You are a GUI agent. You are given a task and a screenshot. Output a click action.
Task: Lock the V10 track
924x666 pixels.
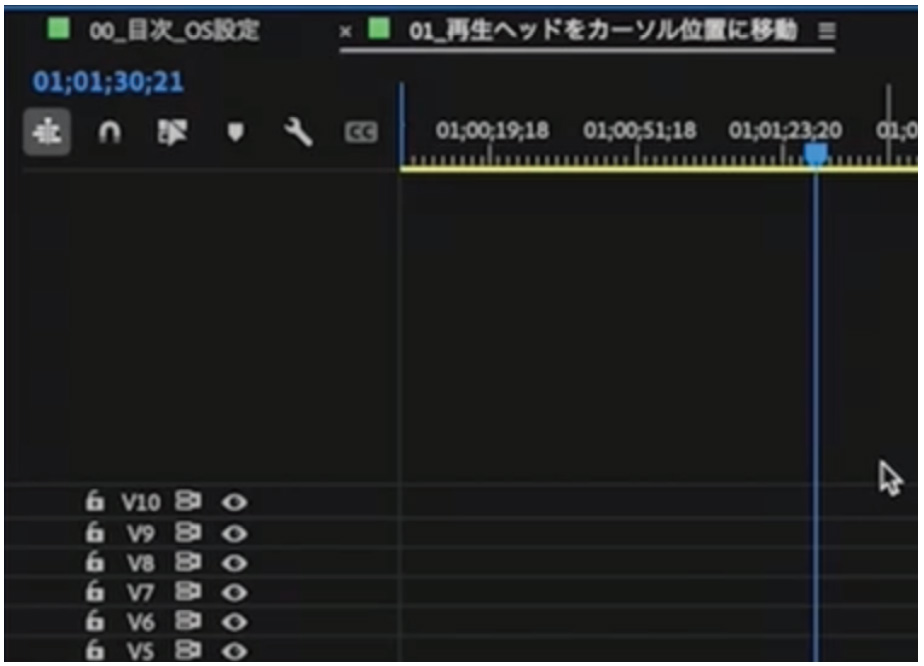(x=93, y=501)
